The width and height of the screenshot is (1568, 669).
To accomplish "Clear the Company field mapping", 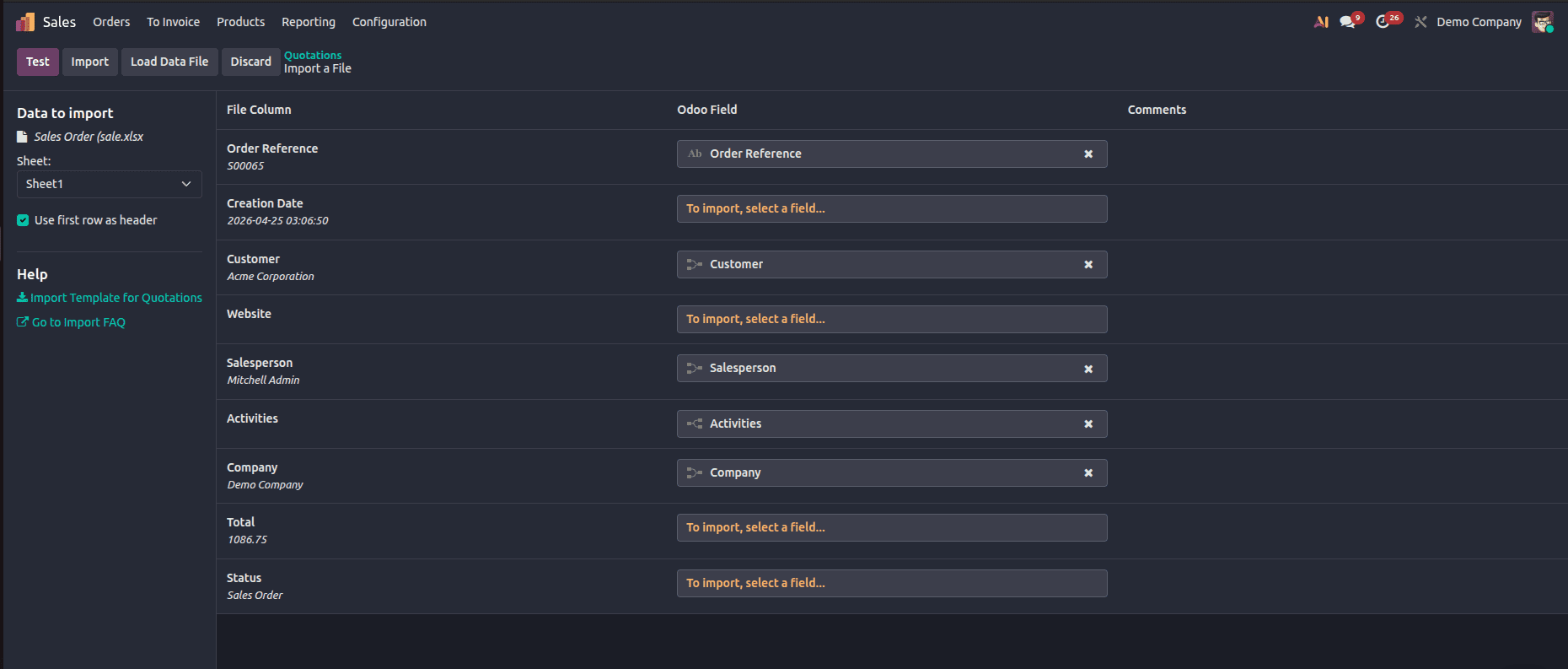I will [1088, 473].
